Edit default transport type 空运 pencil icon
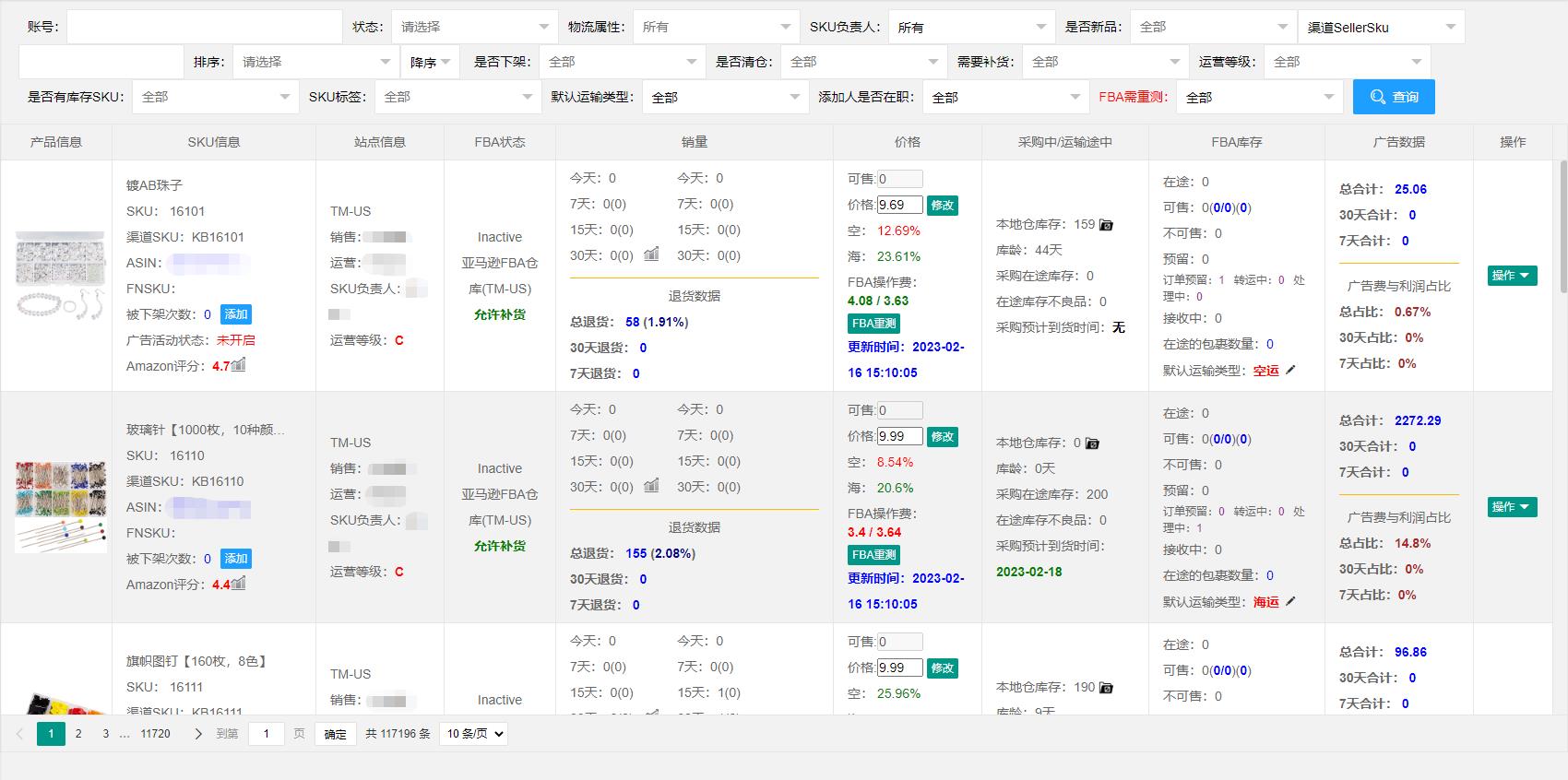The width and height of the screenshot is (1568, 780). tap(1290, 370)
